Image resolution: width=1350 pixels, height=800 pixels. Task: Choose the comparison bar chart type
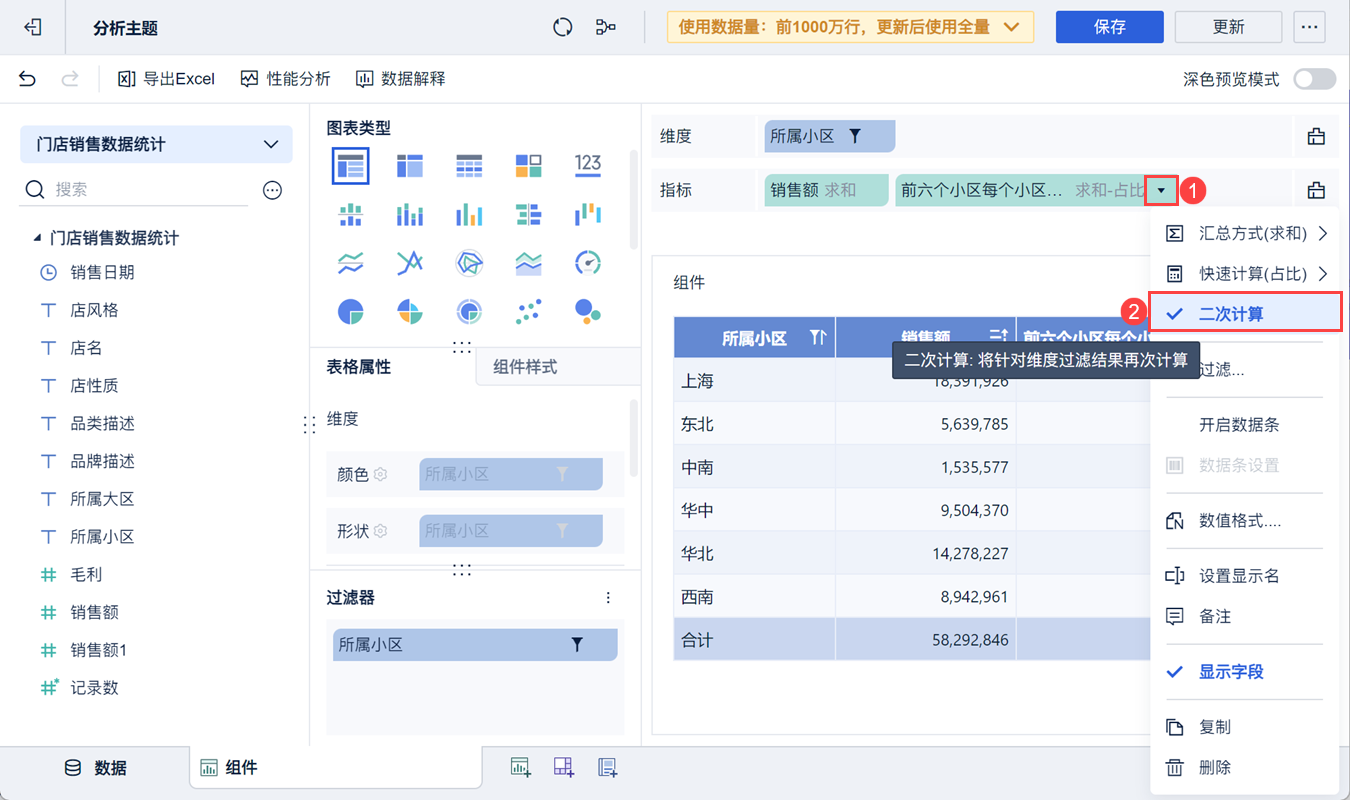coord(528,214)
